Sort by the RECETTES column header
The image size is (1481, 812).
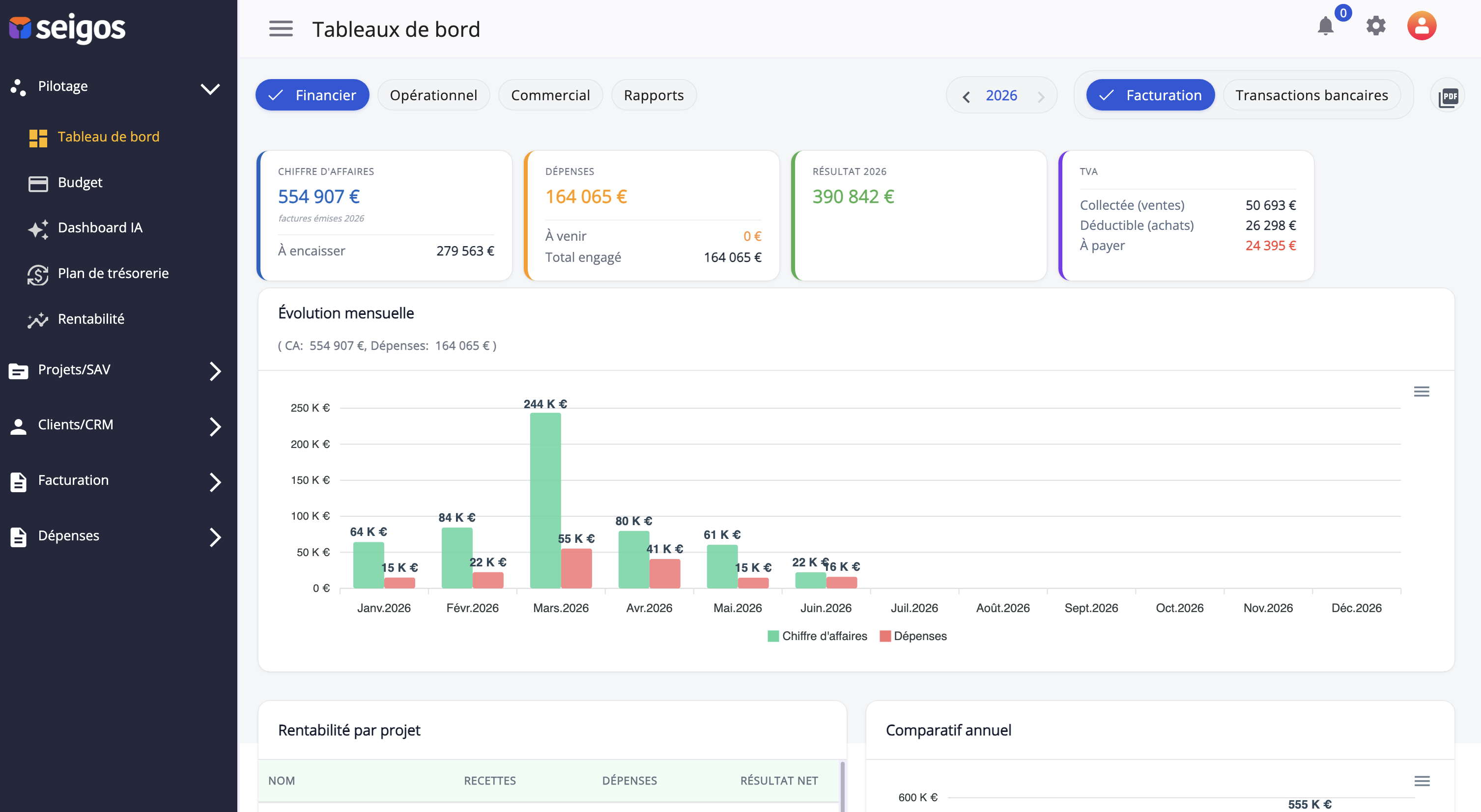coord(490,781)
